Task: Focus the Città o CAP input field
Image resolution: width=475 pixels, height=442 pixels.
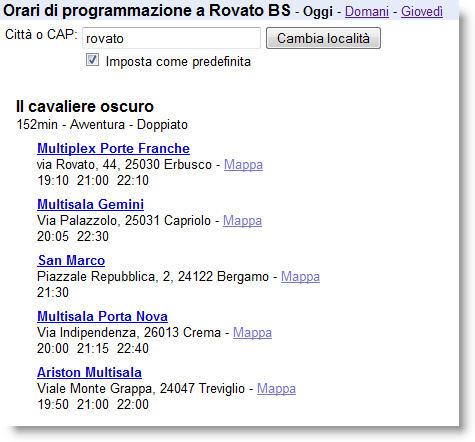Action: (171, 38)
